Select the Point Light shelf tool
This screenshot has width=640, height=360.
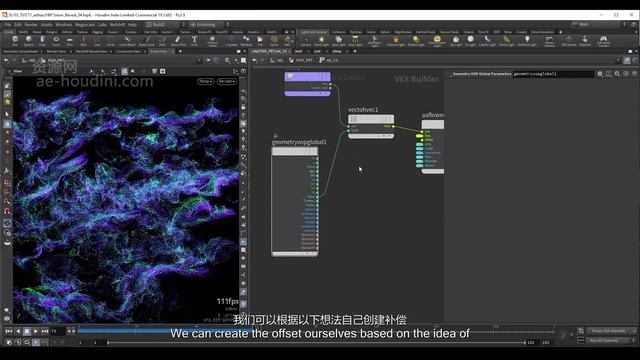[322, 41]
